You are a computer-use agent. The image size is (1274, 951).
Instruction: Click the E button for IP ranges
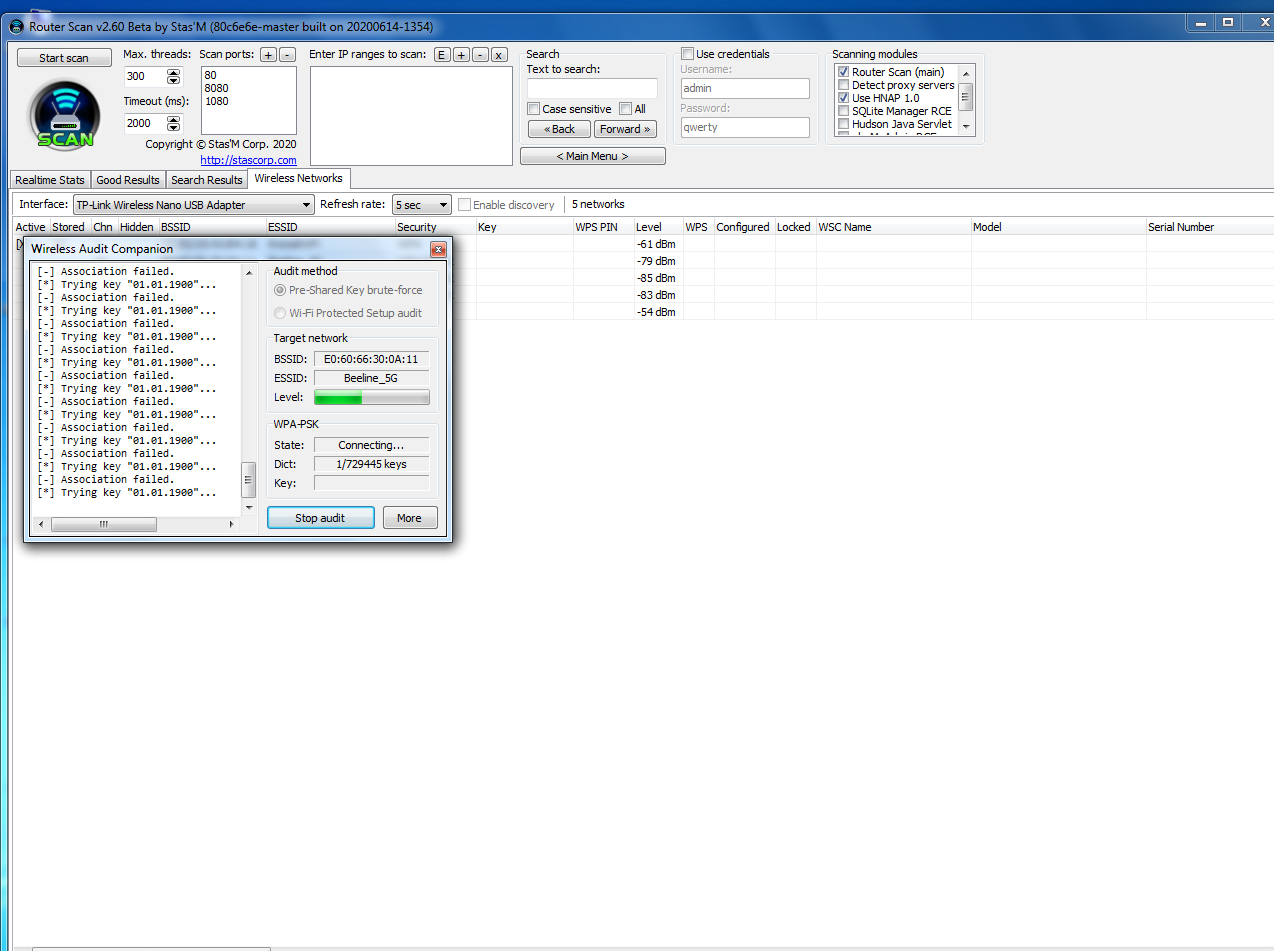[442, 55]
